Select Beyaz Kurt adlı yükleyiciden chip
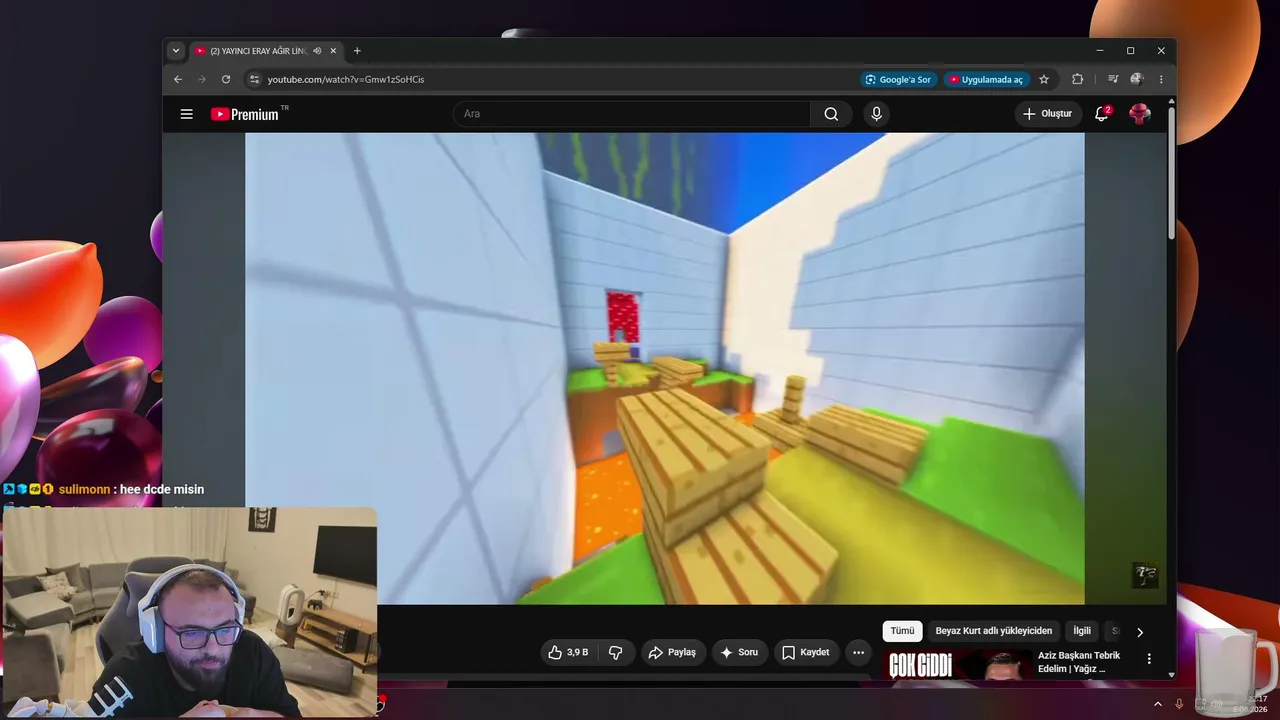This screenshot has height=720, width=1280. coord(994,631)
